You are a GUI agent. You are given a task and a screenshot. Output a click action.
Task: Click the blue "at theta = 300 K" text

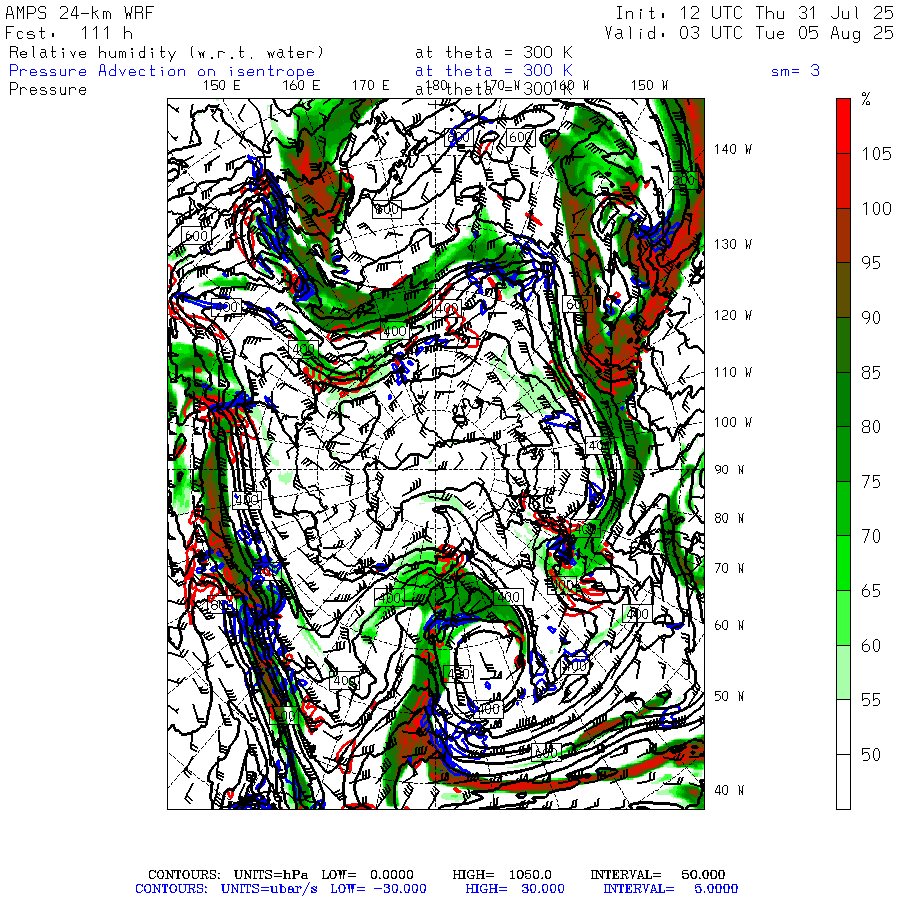tap(494, 71)
